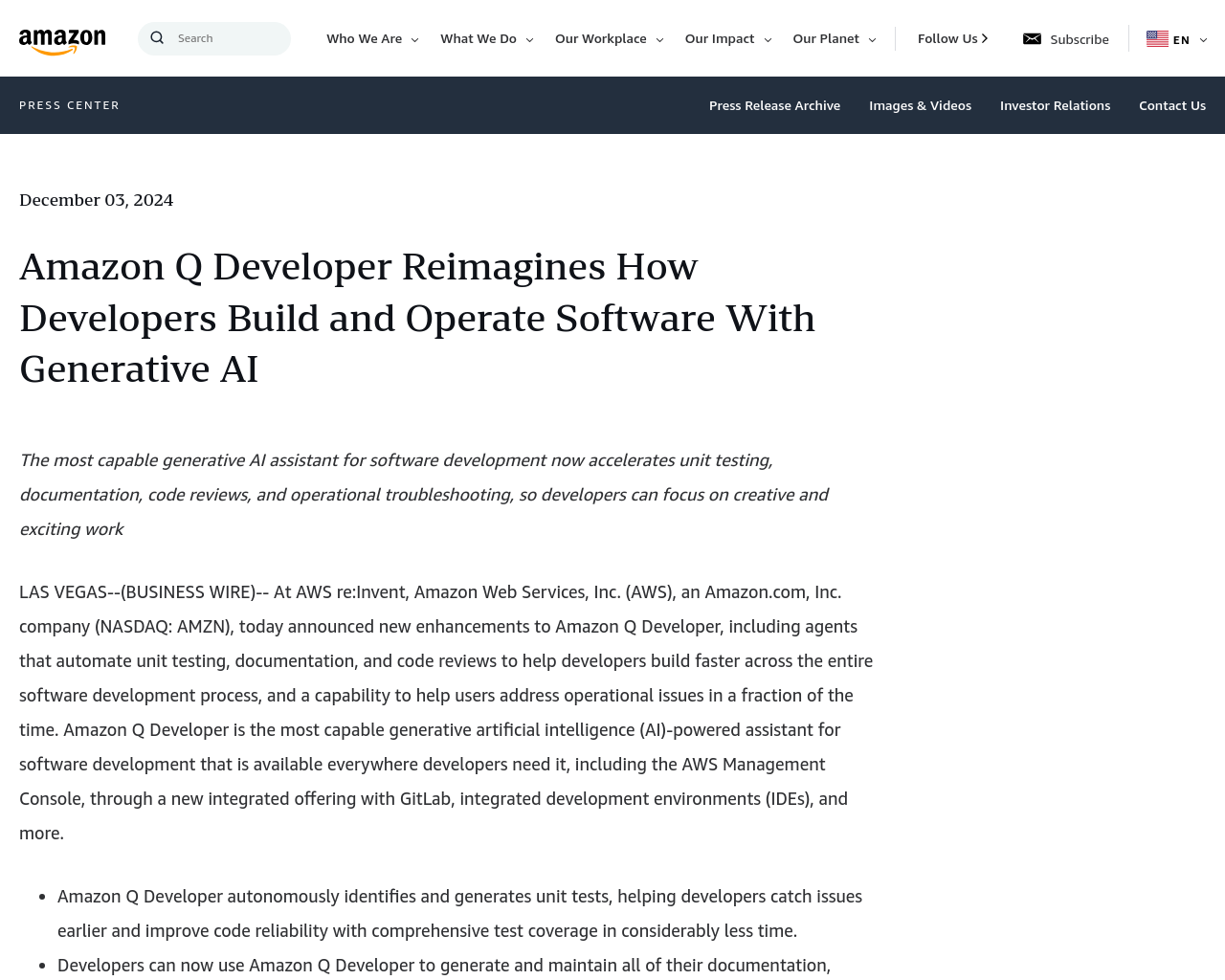Screen dimensions: 1225x980
Task: Click the Subscribe link
Action: [x=1079, y=39]
